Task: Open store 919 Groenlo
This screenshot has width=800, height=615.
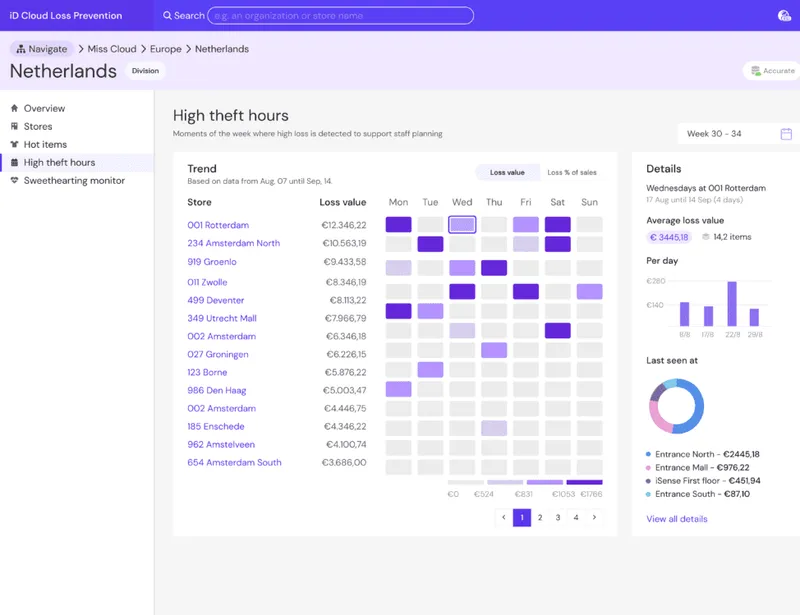Action: pyautogui.click(x=212, y=262)
